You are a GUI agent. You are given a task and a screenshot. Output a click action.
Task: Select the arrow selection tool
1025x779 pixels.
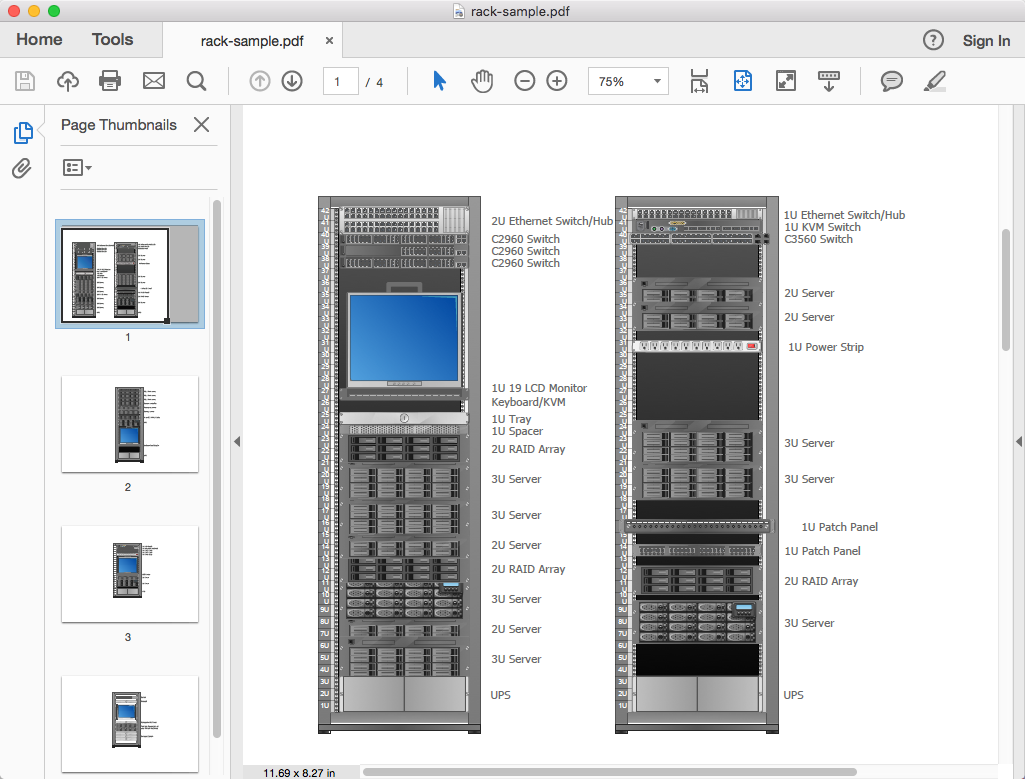(439, 81)
